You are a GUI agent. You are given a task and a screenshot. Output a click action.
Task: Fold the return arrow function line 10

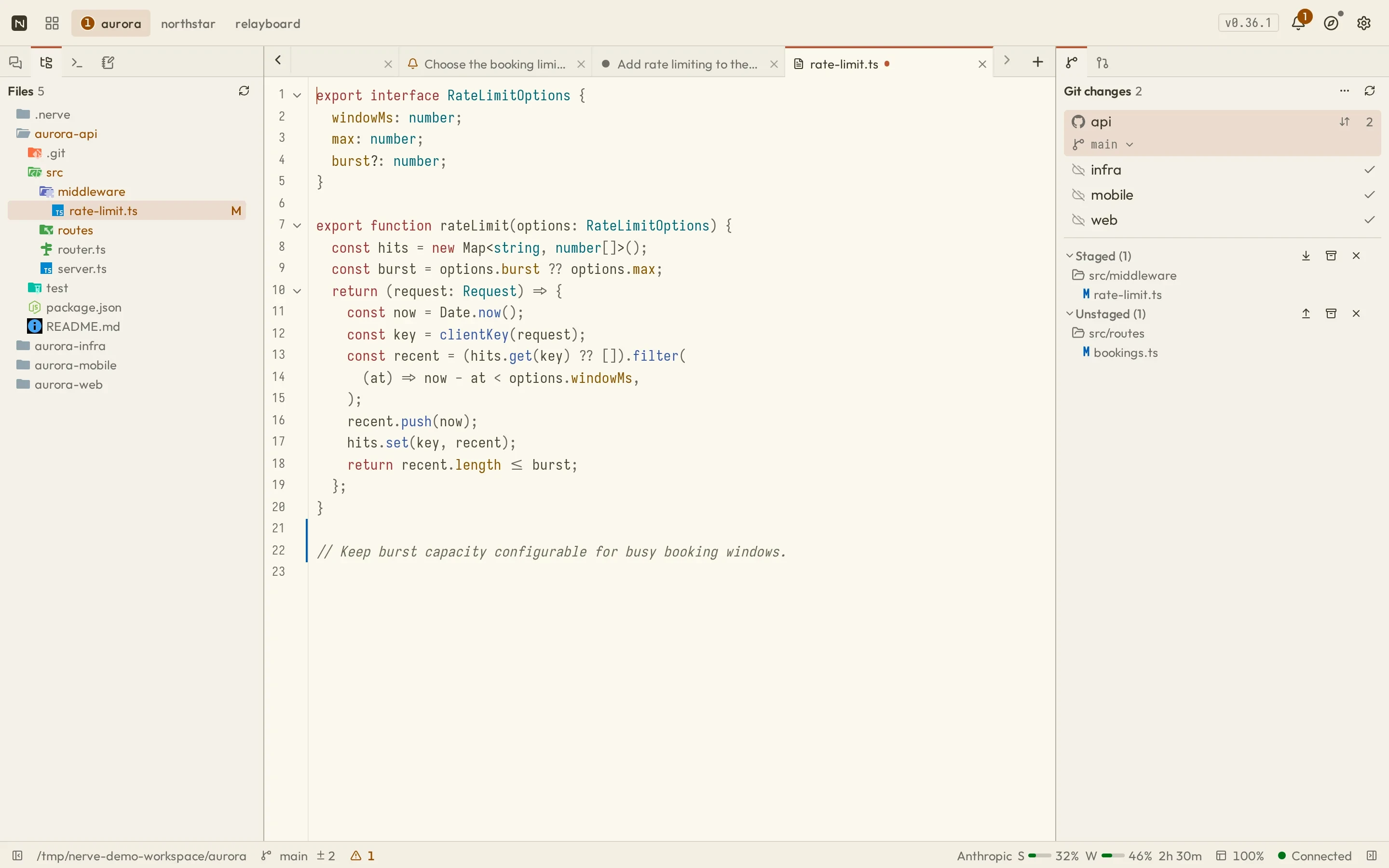[297, 291]
